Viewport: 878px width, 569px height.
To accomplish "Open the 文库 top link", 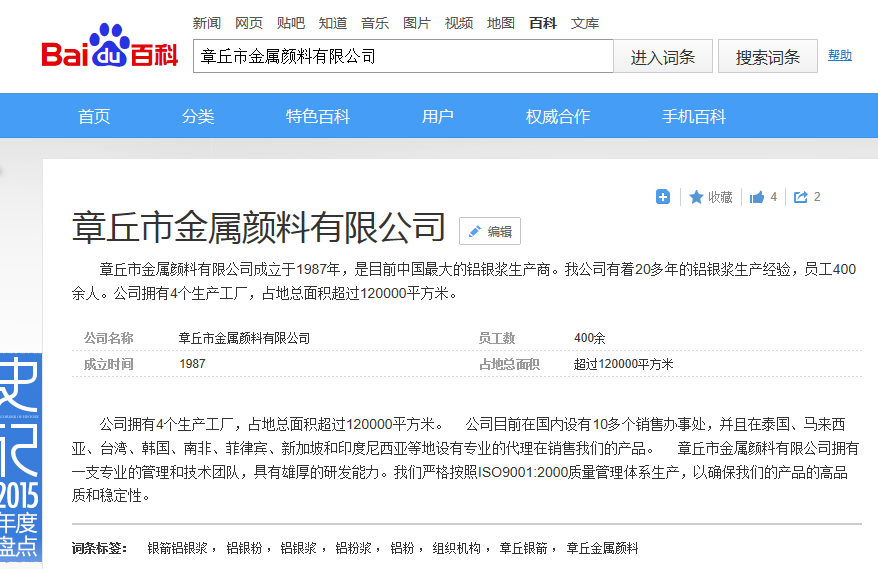I will (x=585, y=23).
